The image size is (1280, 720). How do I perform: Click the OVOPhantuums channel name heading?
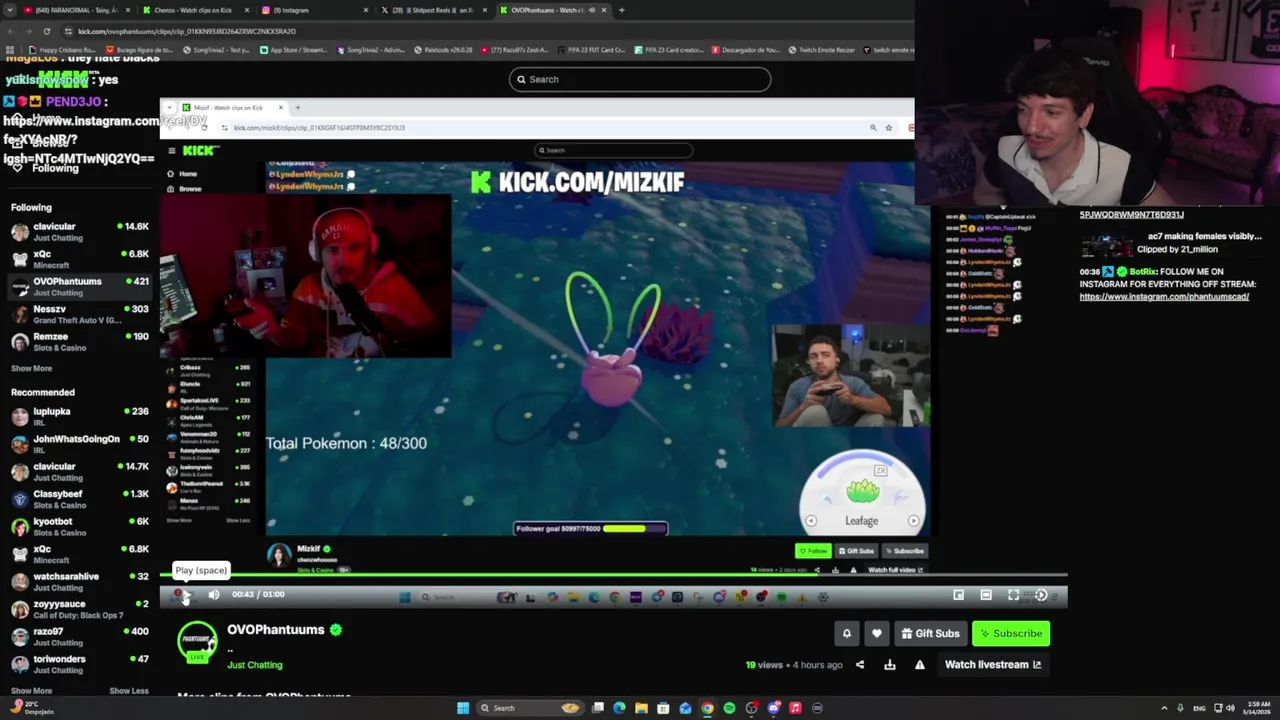click(x=276, y=630)
